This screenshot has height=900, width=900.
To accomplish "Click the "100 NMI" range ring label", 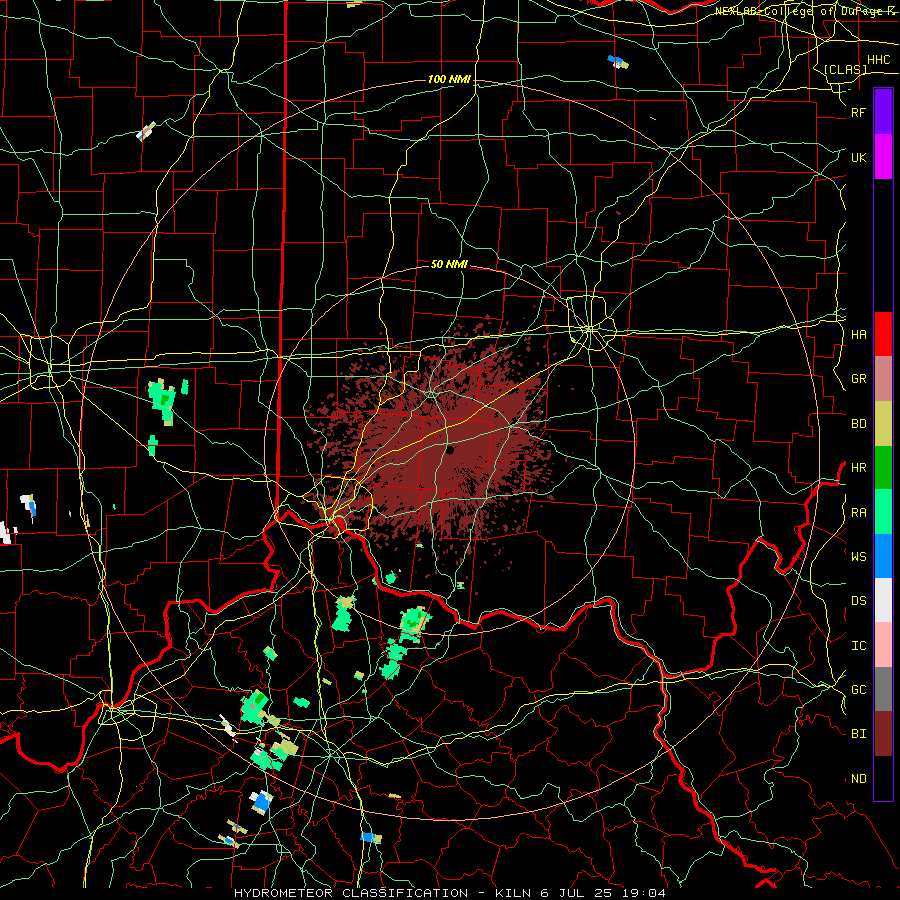I will [x=449, y=79].
